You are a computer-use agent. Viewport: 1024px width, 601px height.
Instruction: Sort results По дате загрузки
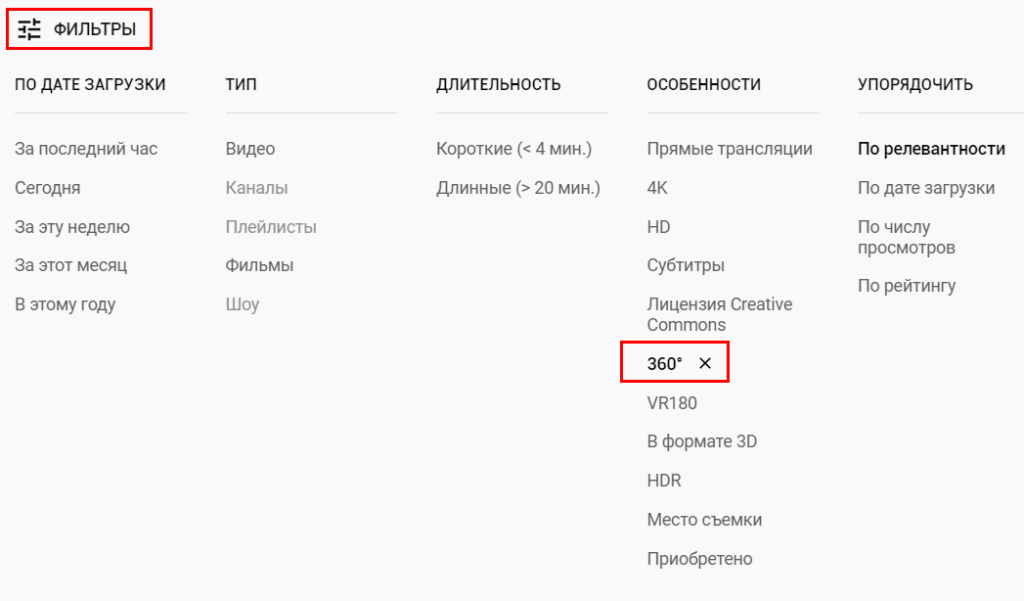click(x=926, y=188)
